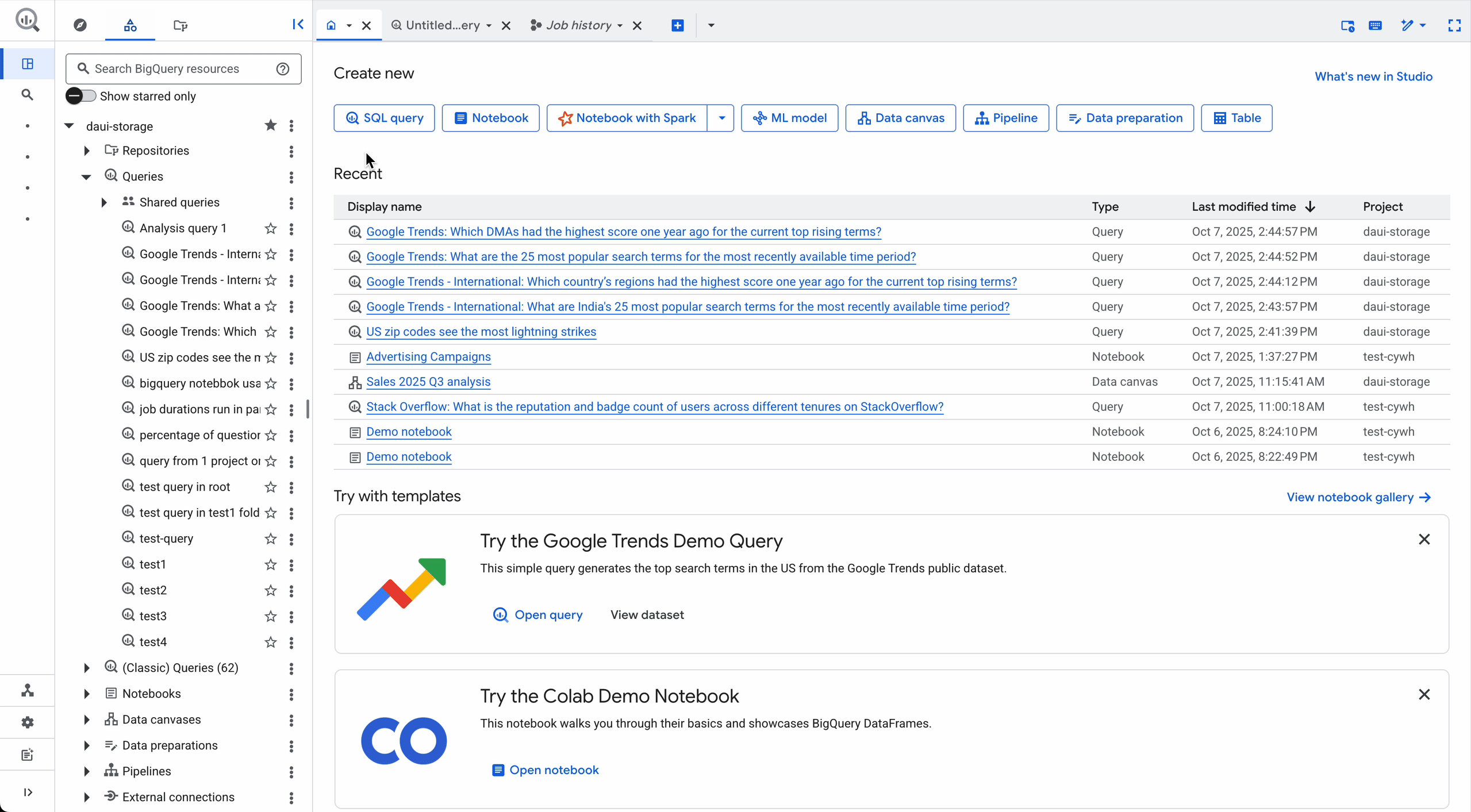Collapse the explorer panel with the arrow icon
Viewport: 1471px width, 812px height.
click(x=298, y=25)
